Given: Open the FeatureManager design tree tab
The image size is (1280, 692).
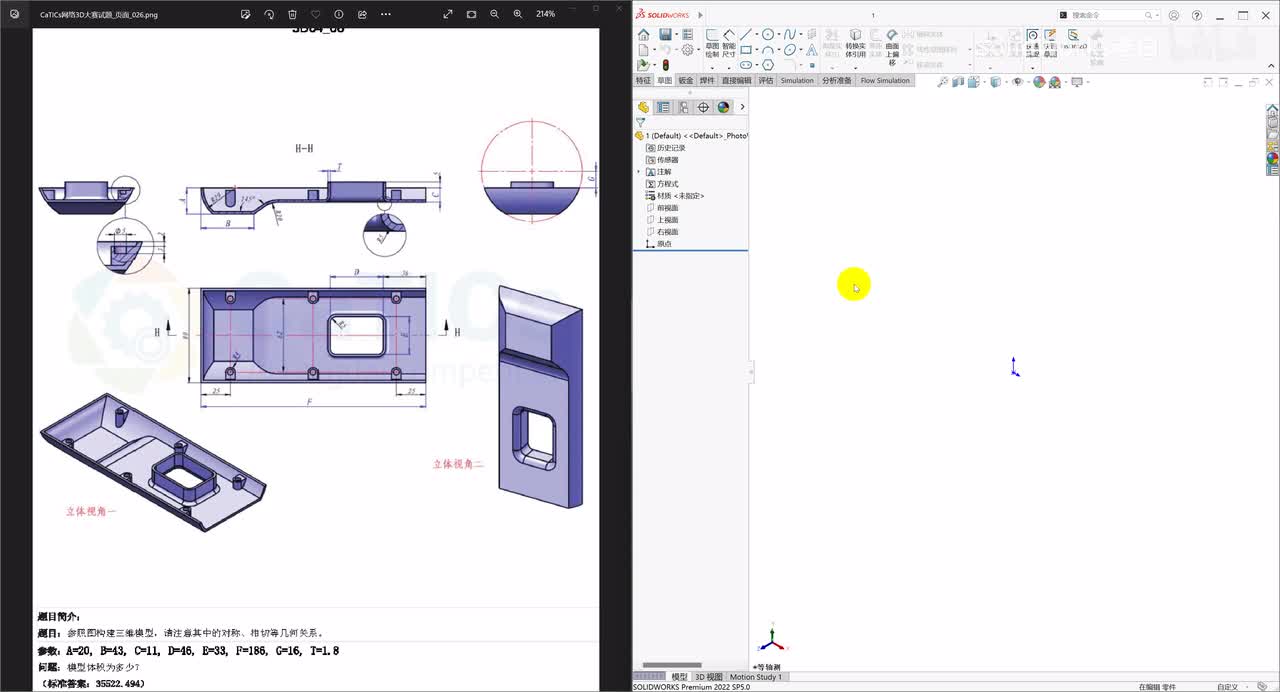Looking at the screenshot, I should pyautogui.click(x=643, y=107).
